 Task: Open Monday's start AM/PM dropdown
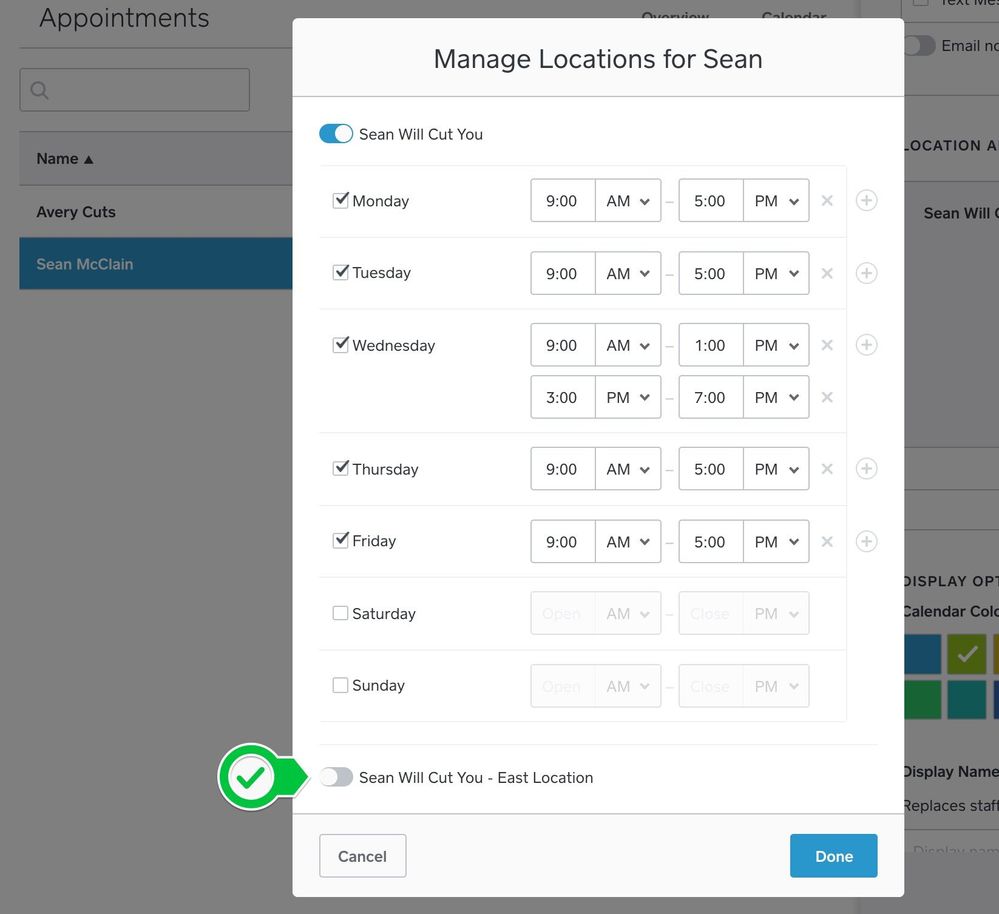(628, 201)
